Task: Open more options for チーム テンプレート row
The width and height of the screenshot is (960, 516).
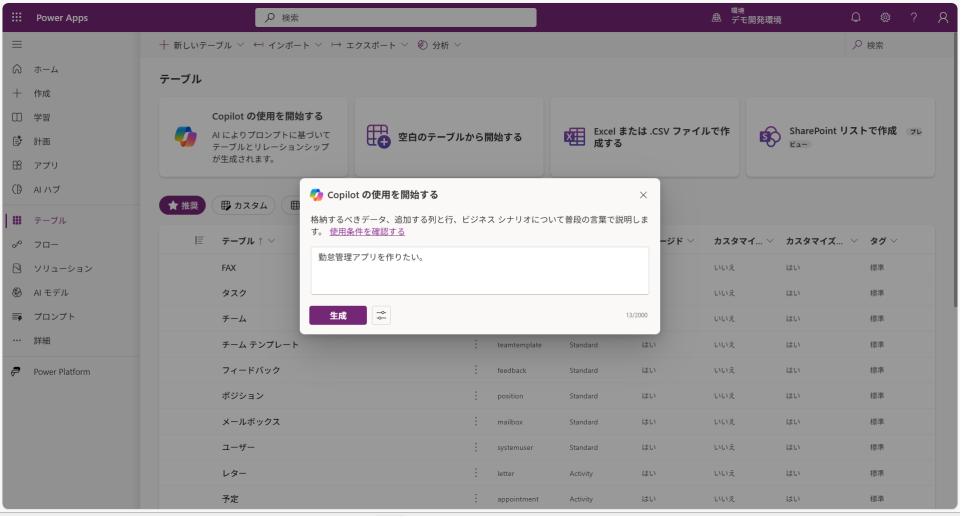Action: pos(476,345)
